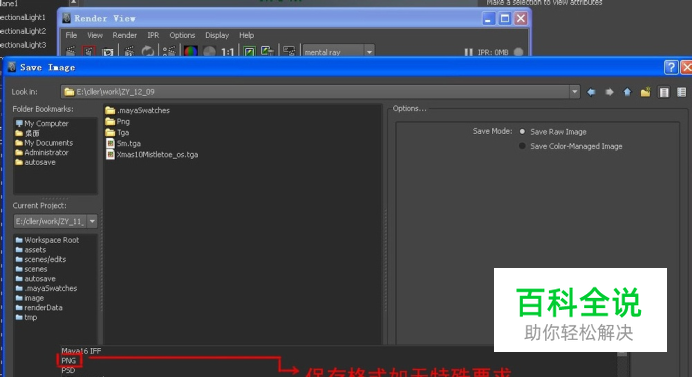Select the autosave project folder

35,279
